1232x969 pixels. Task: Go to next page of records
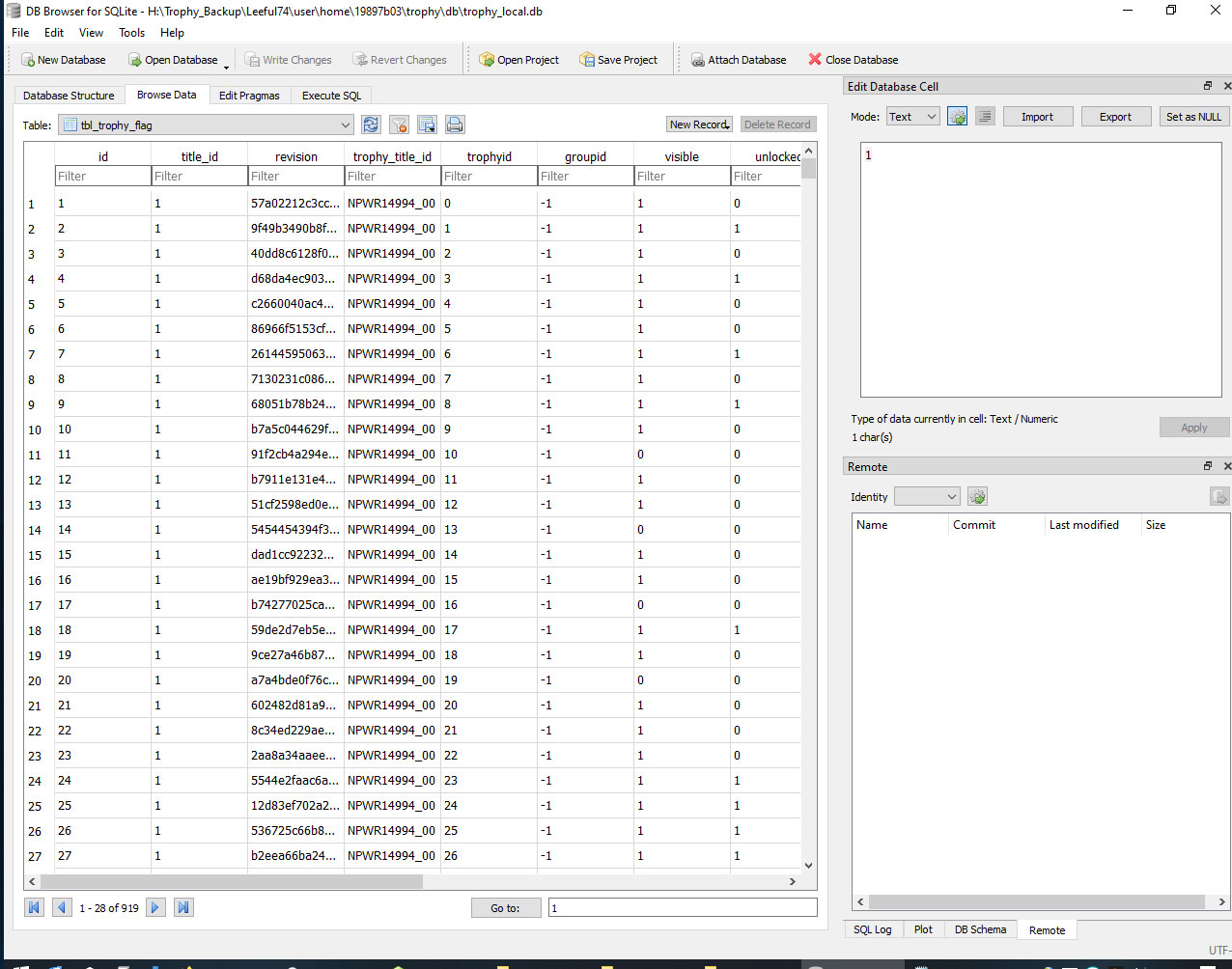coord(155,907)
